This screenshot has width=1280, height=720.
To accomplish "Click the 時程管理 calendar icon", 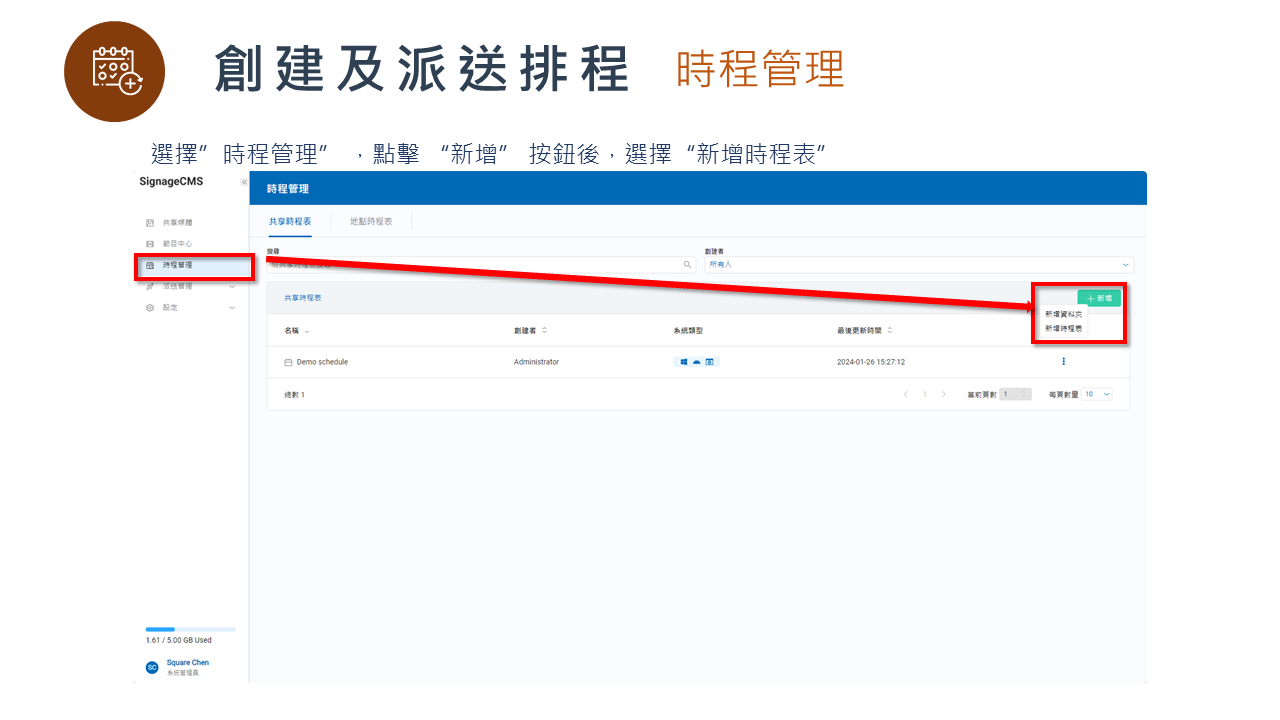I will coord(152,265).
